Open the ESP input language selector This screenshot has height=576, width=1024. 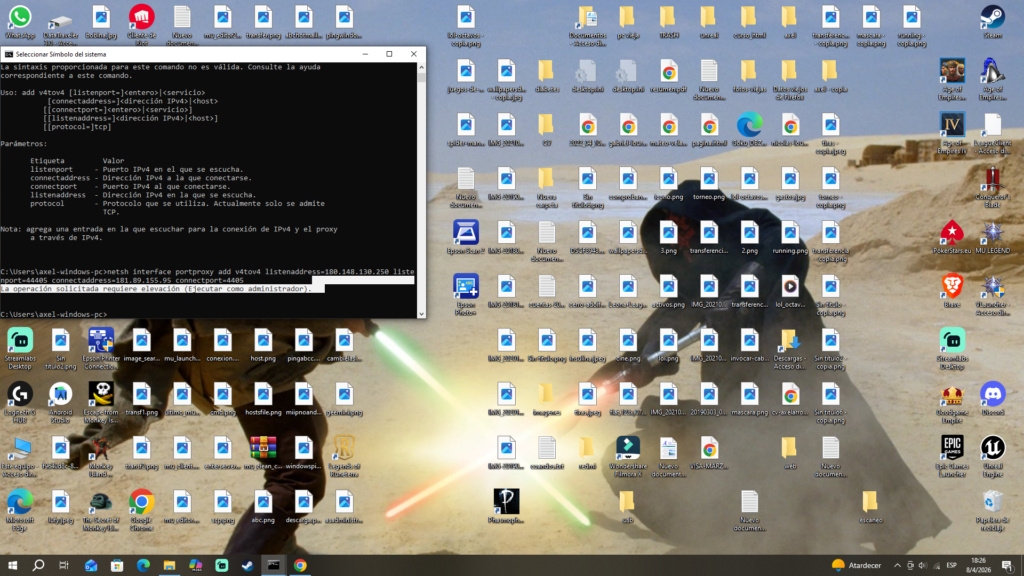point(950,565)
